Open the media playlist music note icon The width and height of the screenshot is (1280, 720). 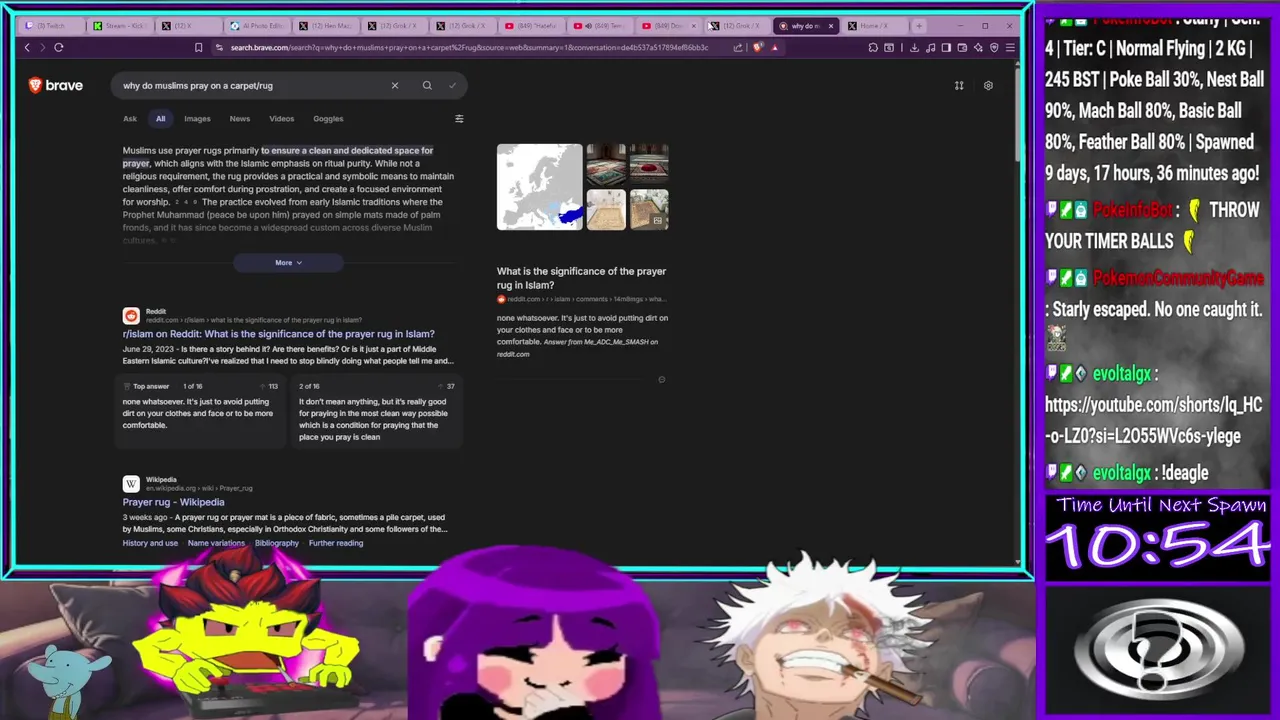click(930, 47)
